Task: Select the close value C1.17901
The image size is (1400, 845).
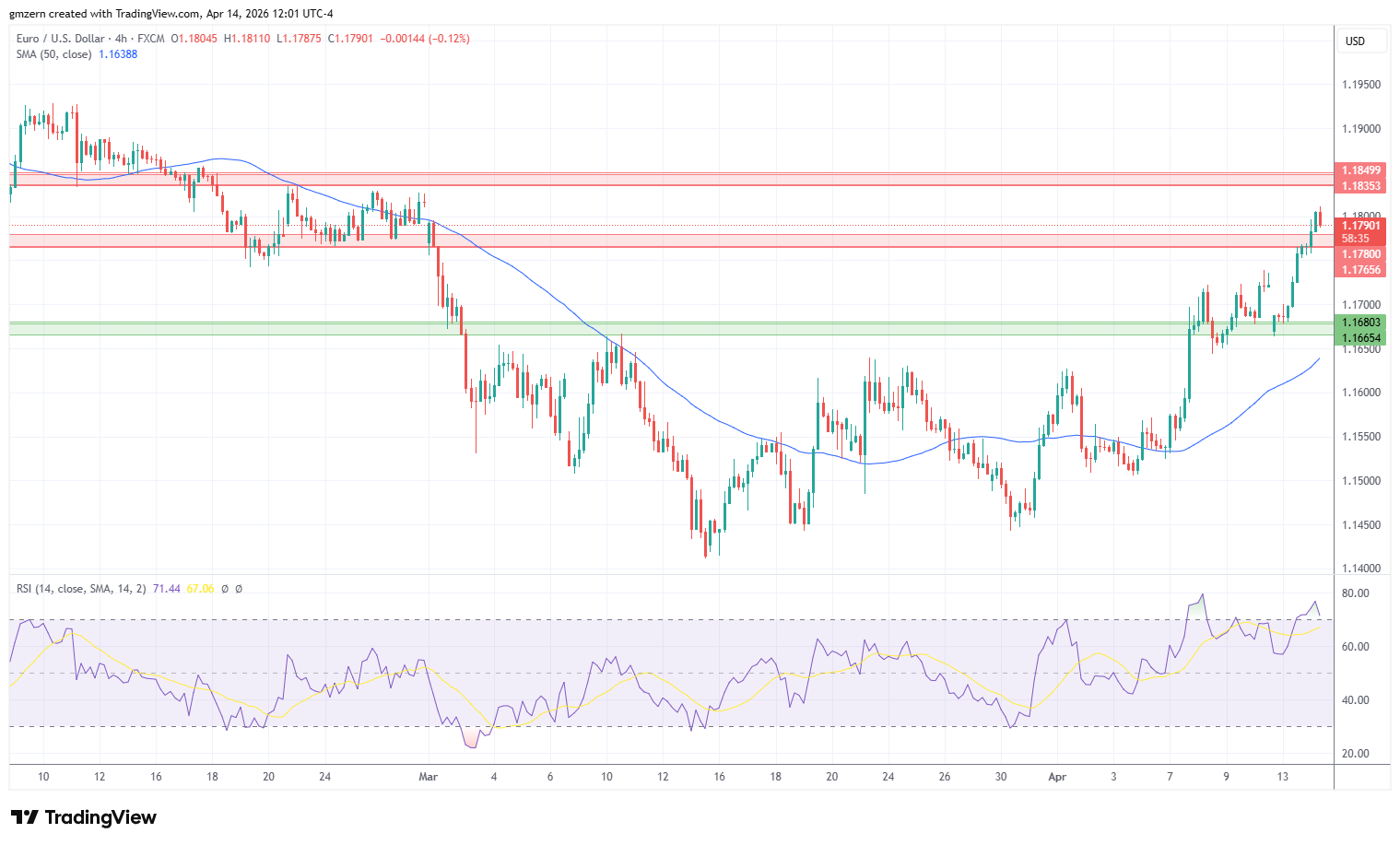Action: [x=351, y=39]
